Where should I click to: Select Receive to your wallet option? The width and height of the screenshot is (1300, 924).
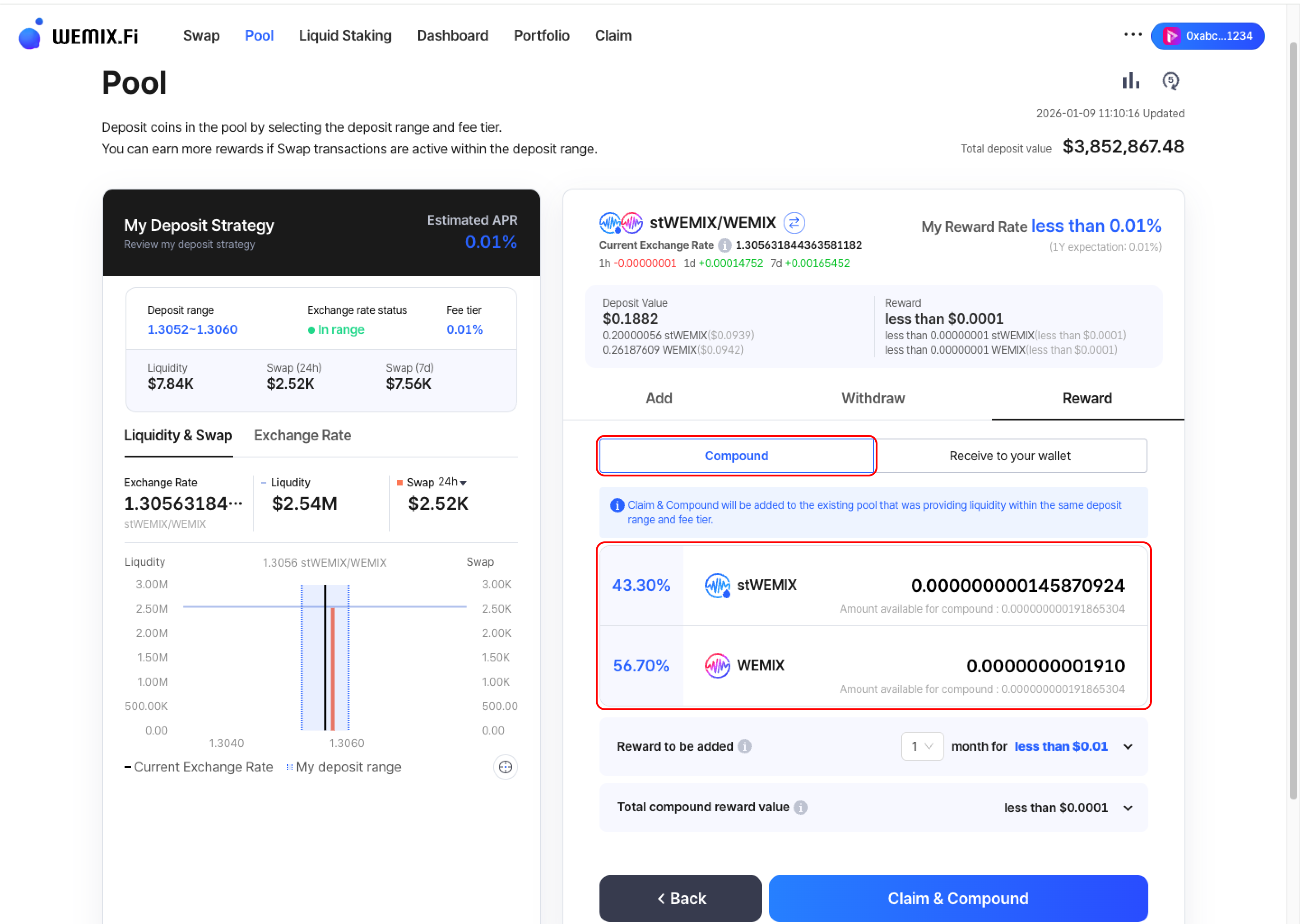(1009, 456)
